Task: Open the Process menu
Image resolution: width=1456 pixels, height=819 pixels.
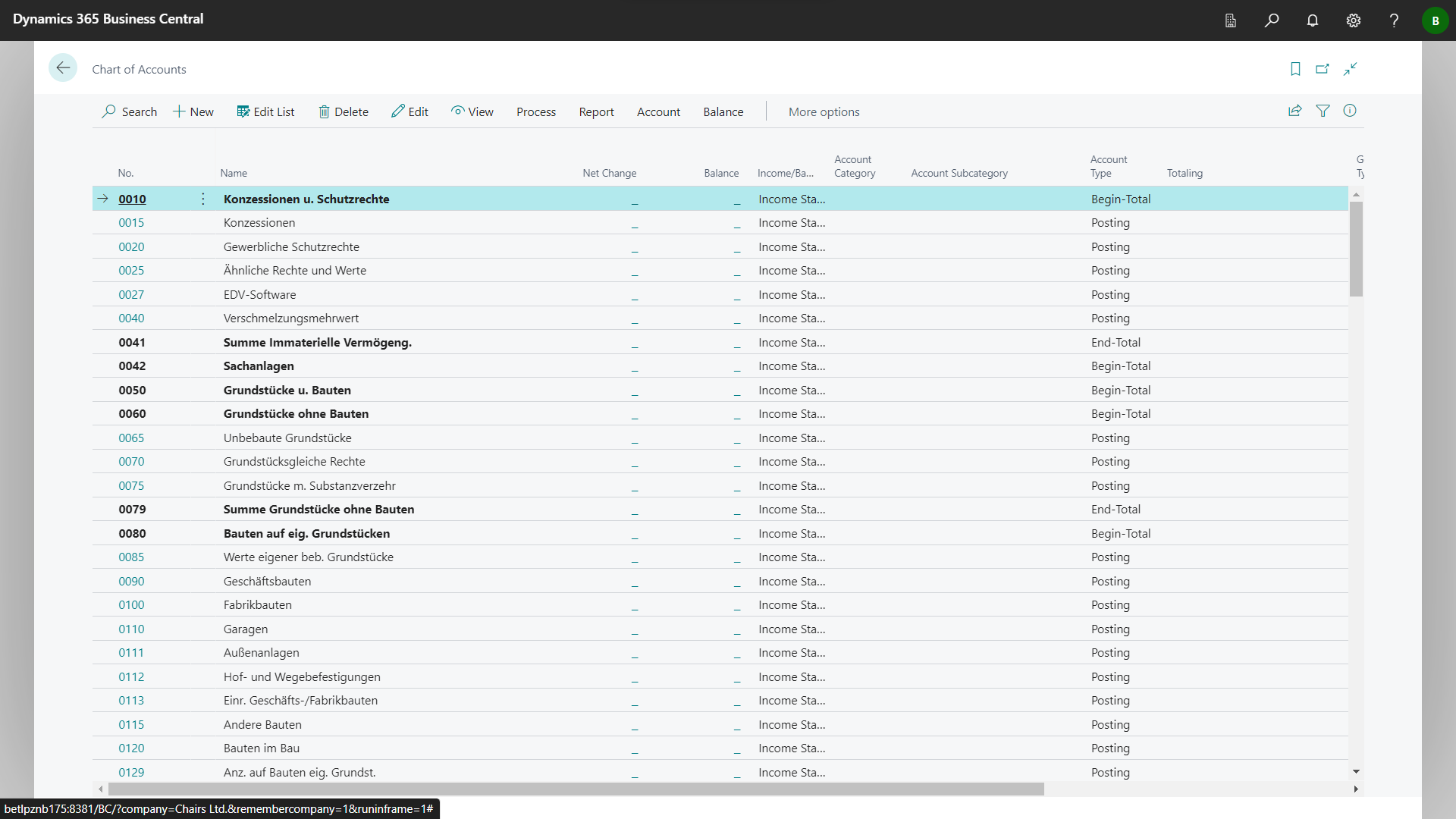Action: 536,111
